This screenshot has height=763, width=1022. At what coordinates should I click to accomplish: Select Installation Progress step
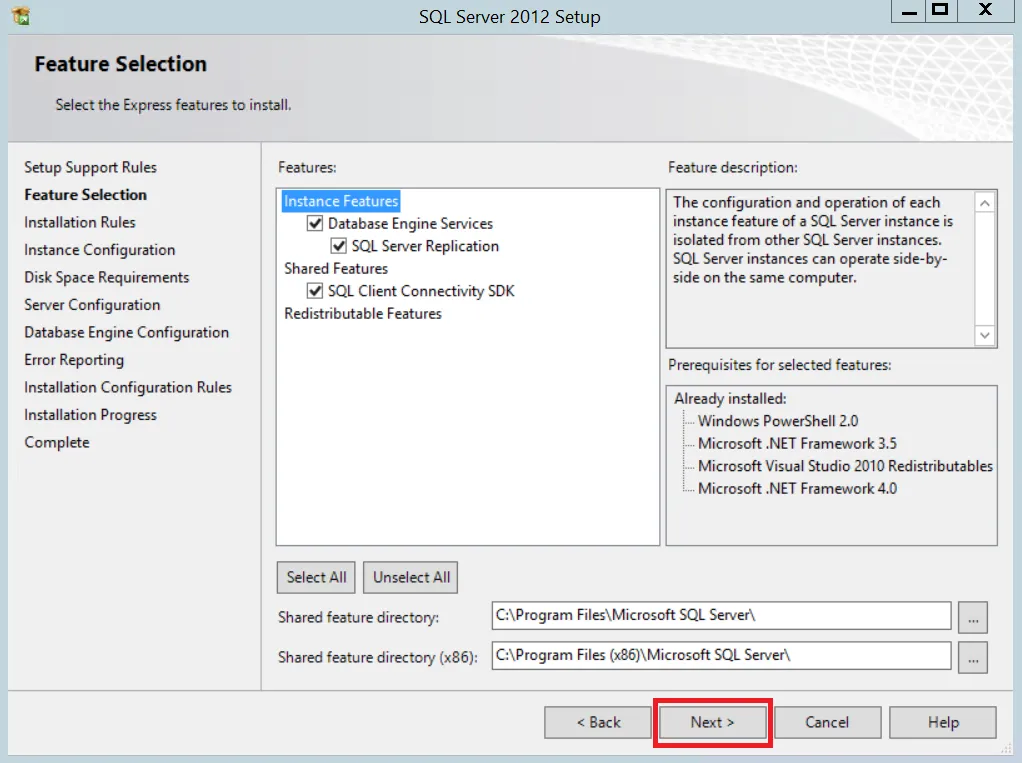91,415
